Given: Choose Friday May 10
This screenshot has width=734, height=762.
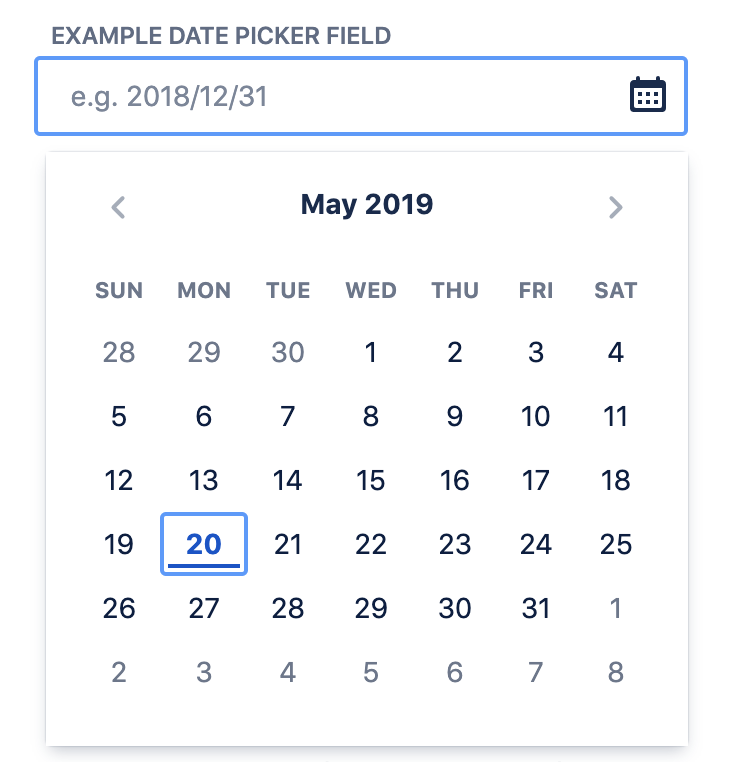Looking at the screenshot, I should pyautogui.click(x=536, y=416).
